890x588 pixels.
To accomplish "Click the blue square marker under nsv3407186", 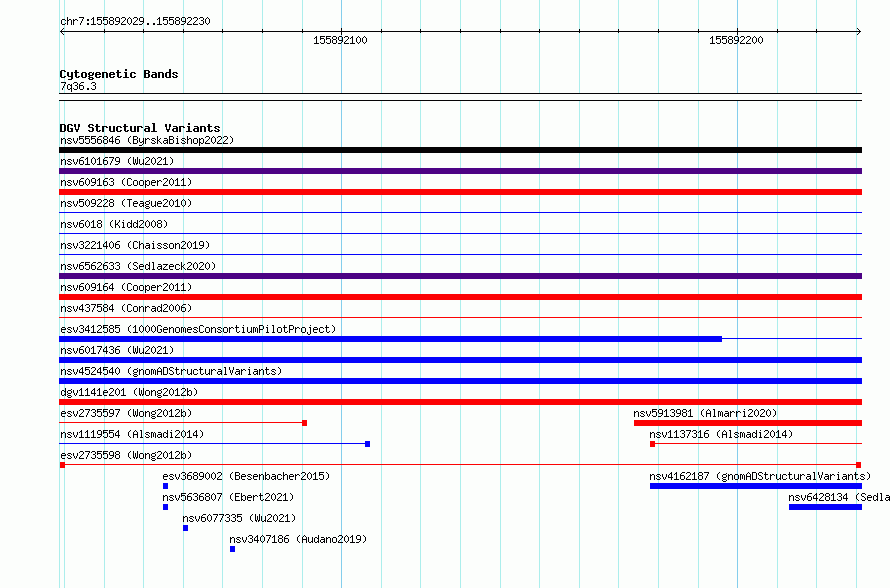I will (233, 549).
